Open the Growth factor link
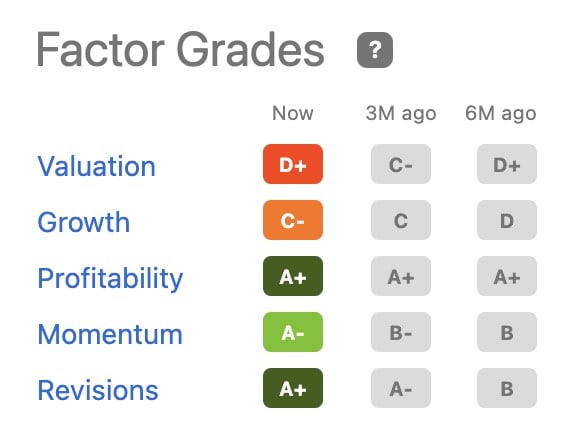 pos(84,222)
